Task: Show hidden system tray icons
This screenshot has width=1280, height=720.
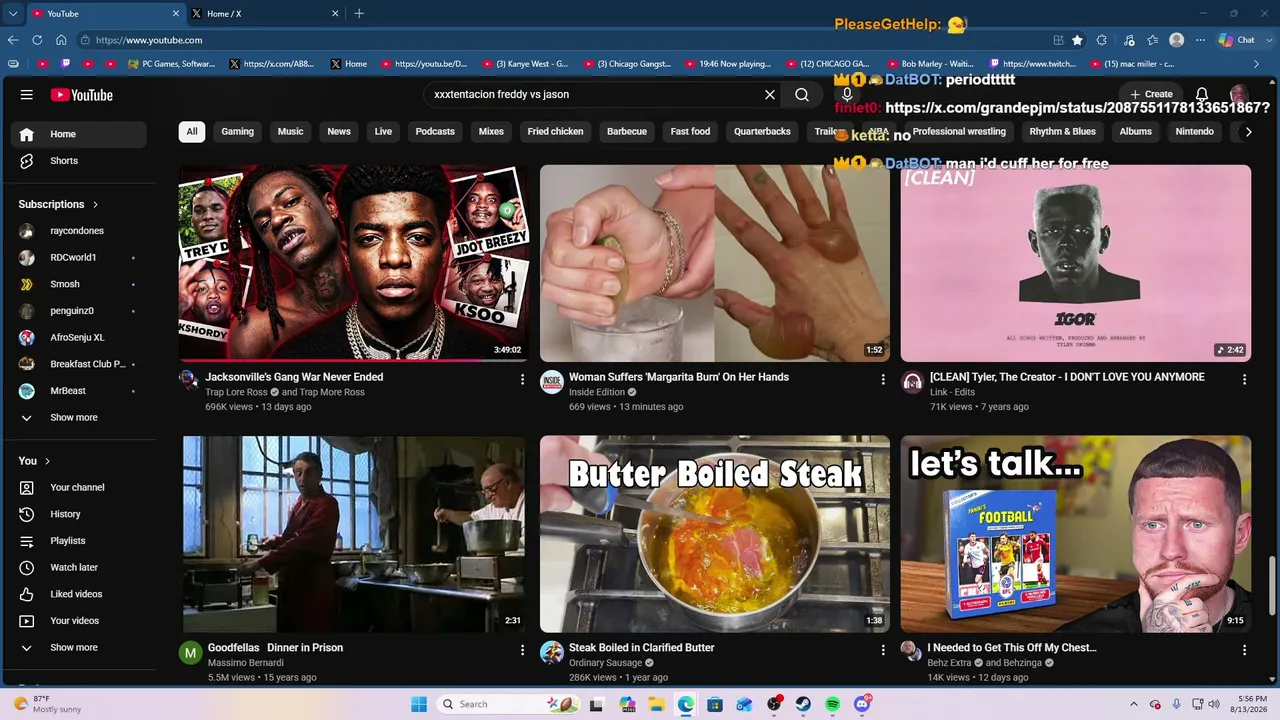Action: pos(1134,704)
